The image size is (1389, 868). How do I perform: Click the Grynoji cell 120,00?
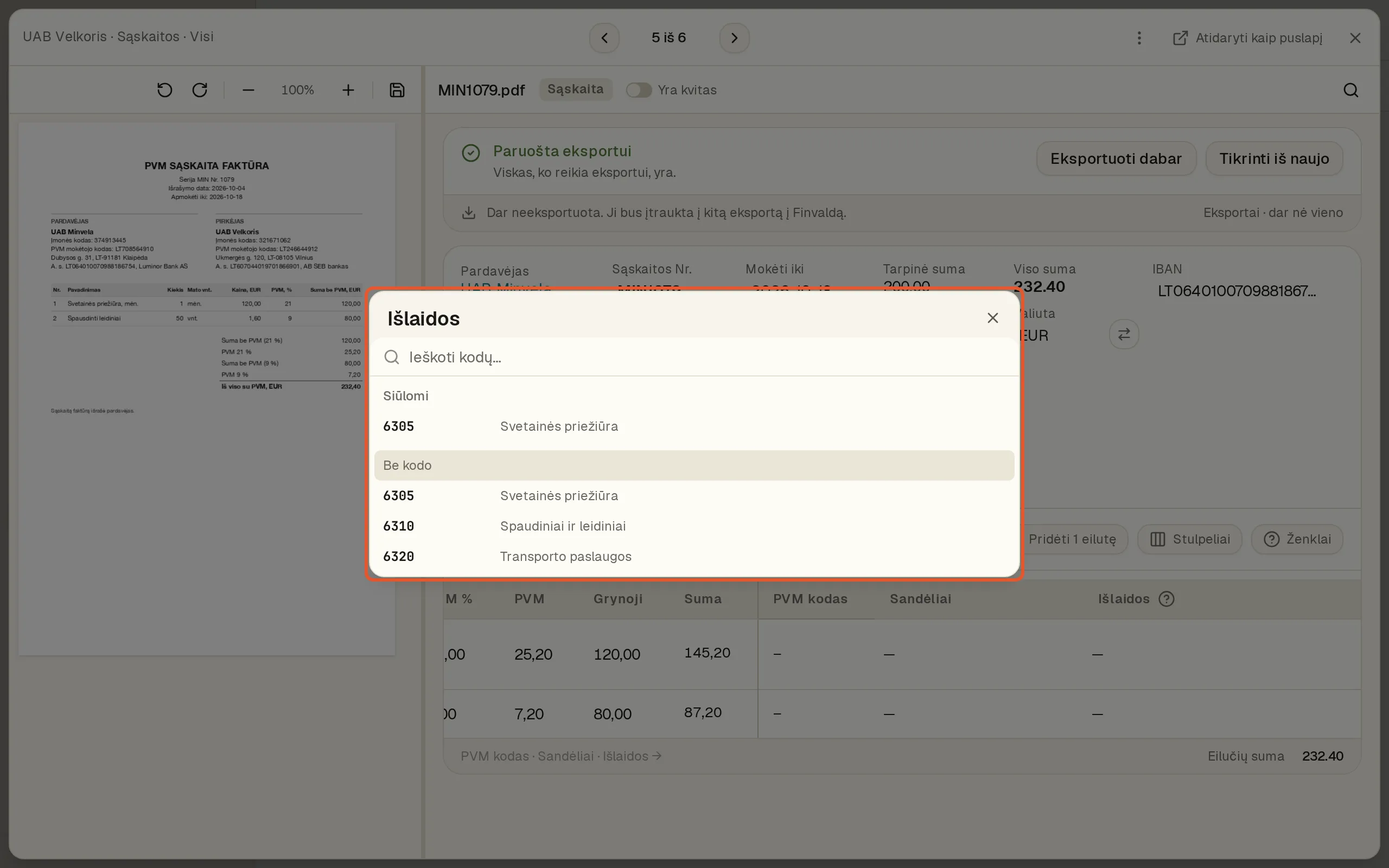tap(616, 654)
